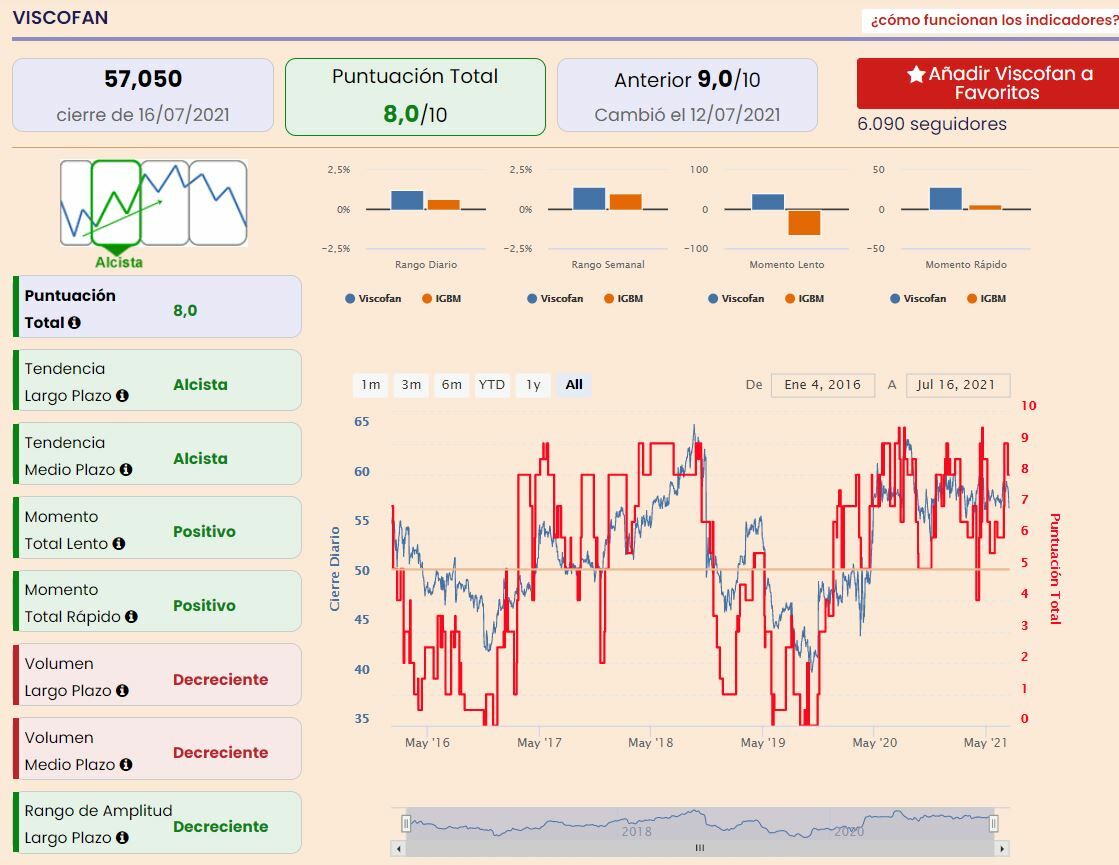
Task: Toggle Viscofan series in Rango Semanal legend
Action: [555, 298]
